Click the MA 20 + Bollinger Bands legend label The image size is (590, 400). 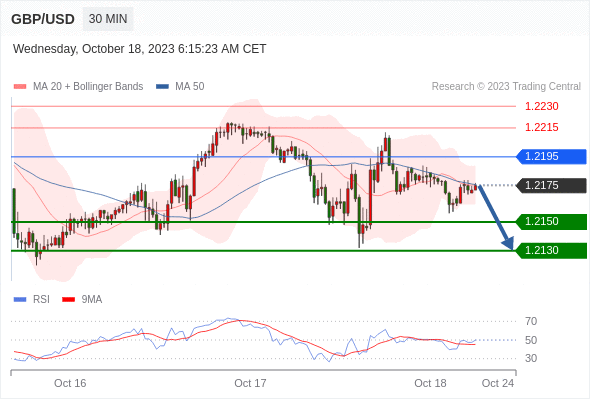(88, 87)
